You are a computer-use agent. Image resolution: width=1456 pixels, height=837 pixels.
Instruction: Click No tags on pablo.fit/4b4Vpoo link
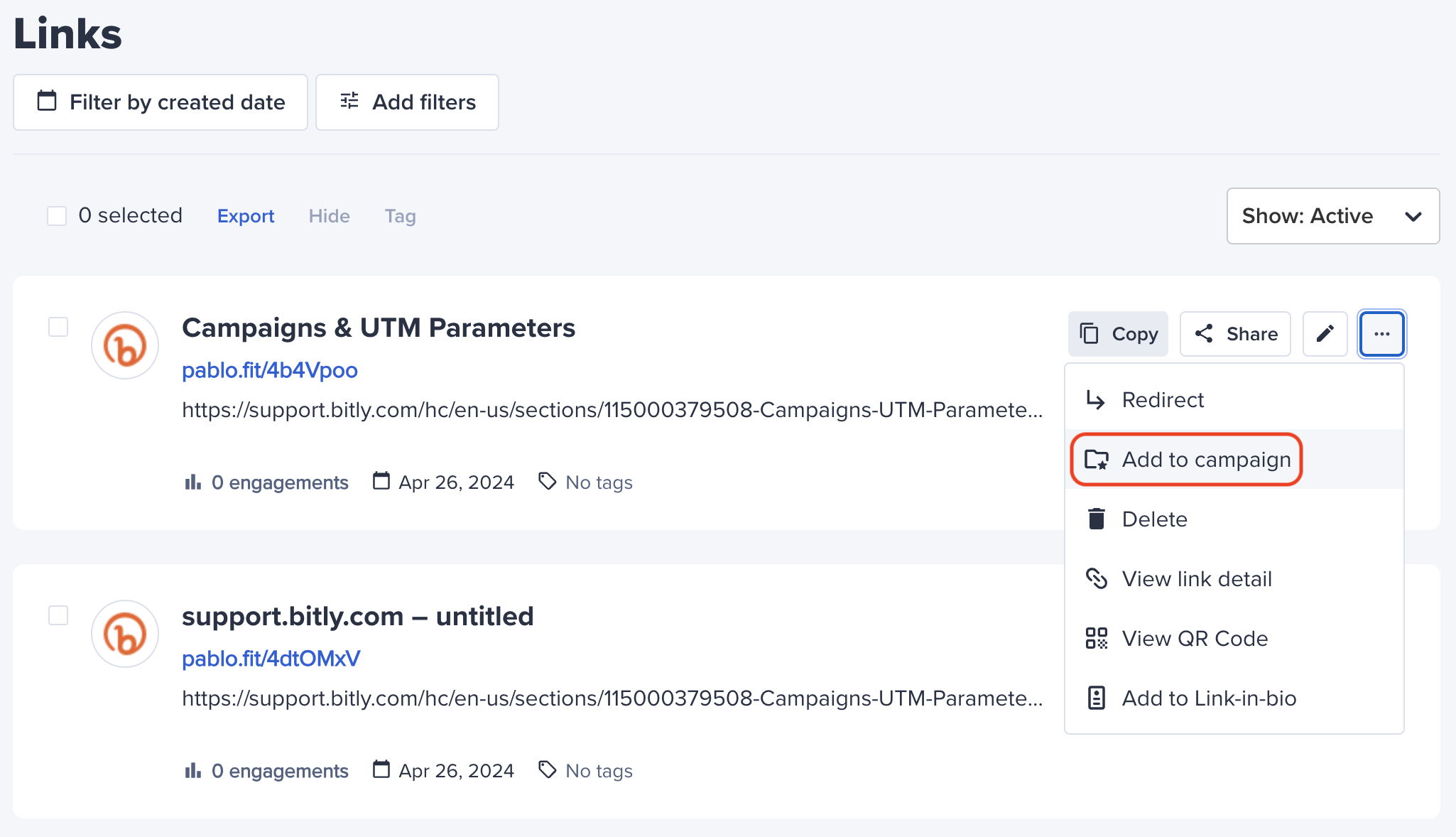(x=586, y=482)
